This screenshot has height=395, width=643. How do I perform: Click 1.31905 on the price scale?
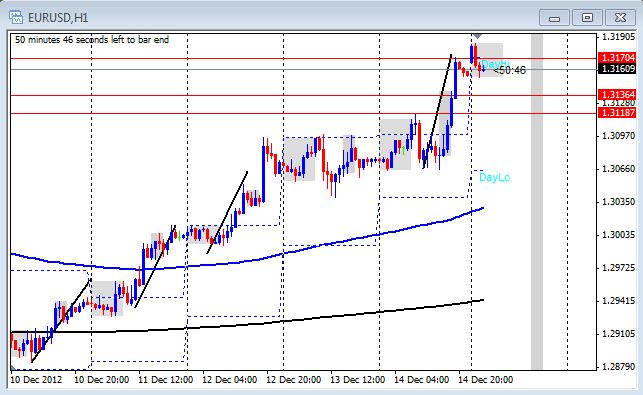point(618,37)
